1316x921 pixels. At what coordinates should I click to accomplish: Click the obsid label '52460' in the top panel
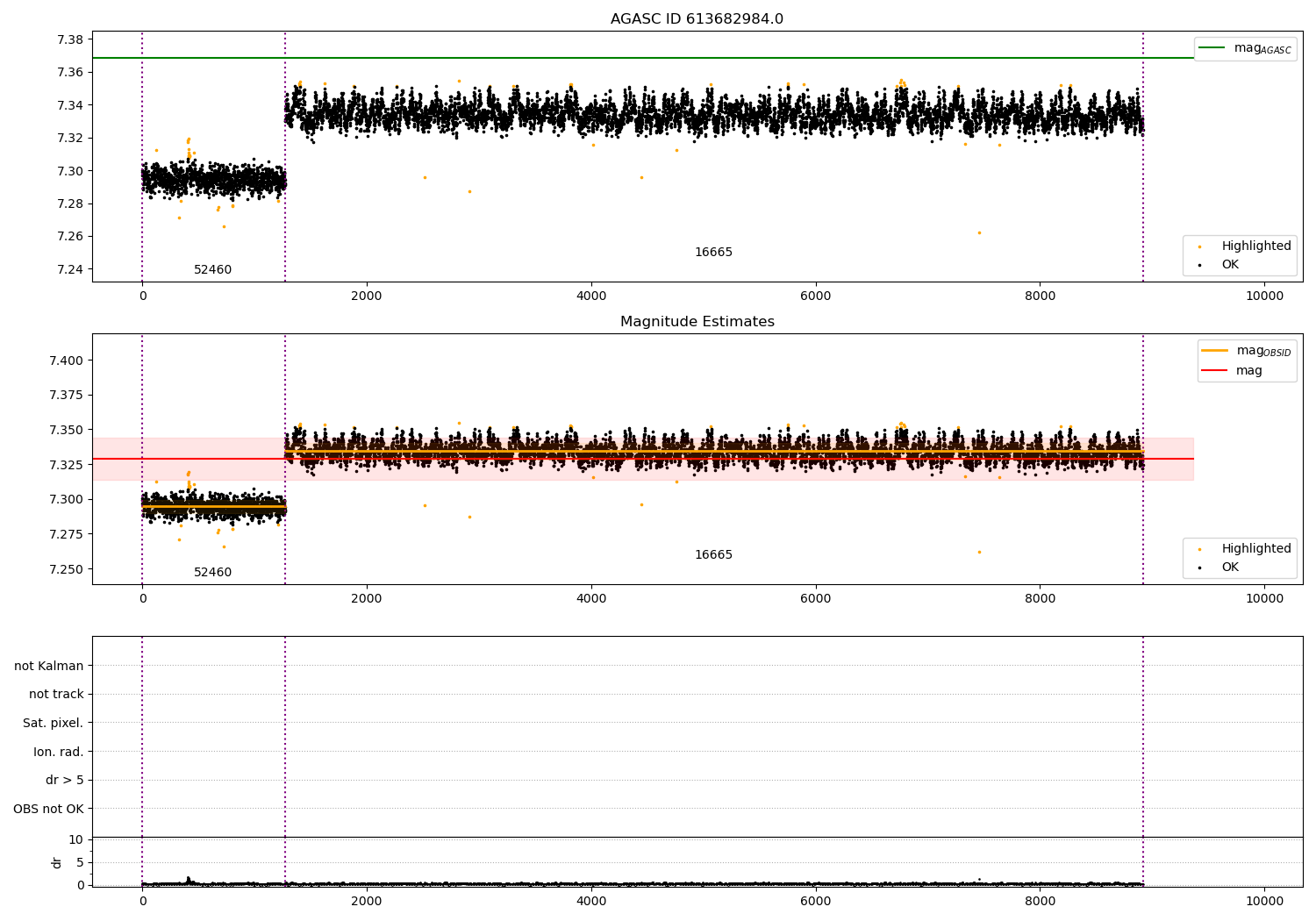[x=212, y=269]
